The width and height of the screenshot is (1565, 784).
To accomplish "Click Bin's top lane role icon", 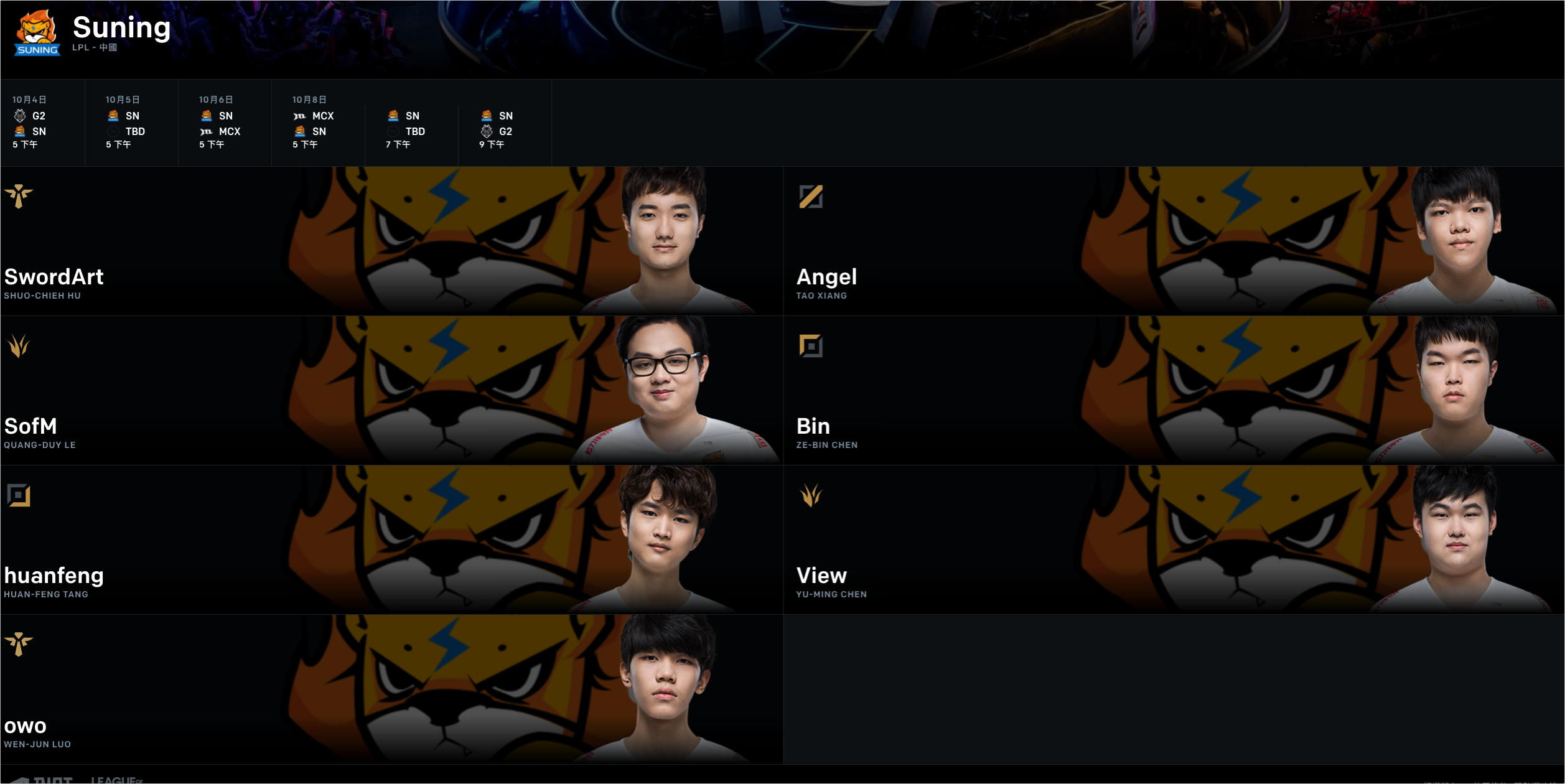I will [x=811, y=346].
